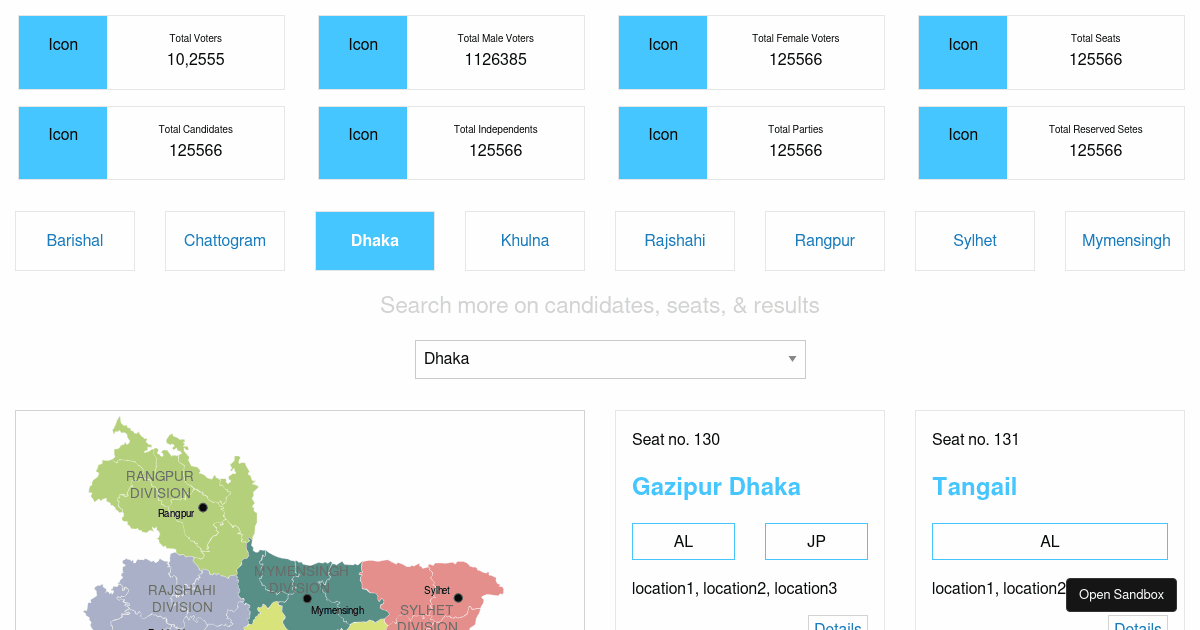
Task: Click the Total Reserved Setes icon
Action: click(x=962, y=142)
